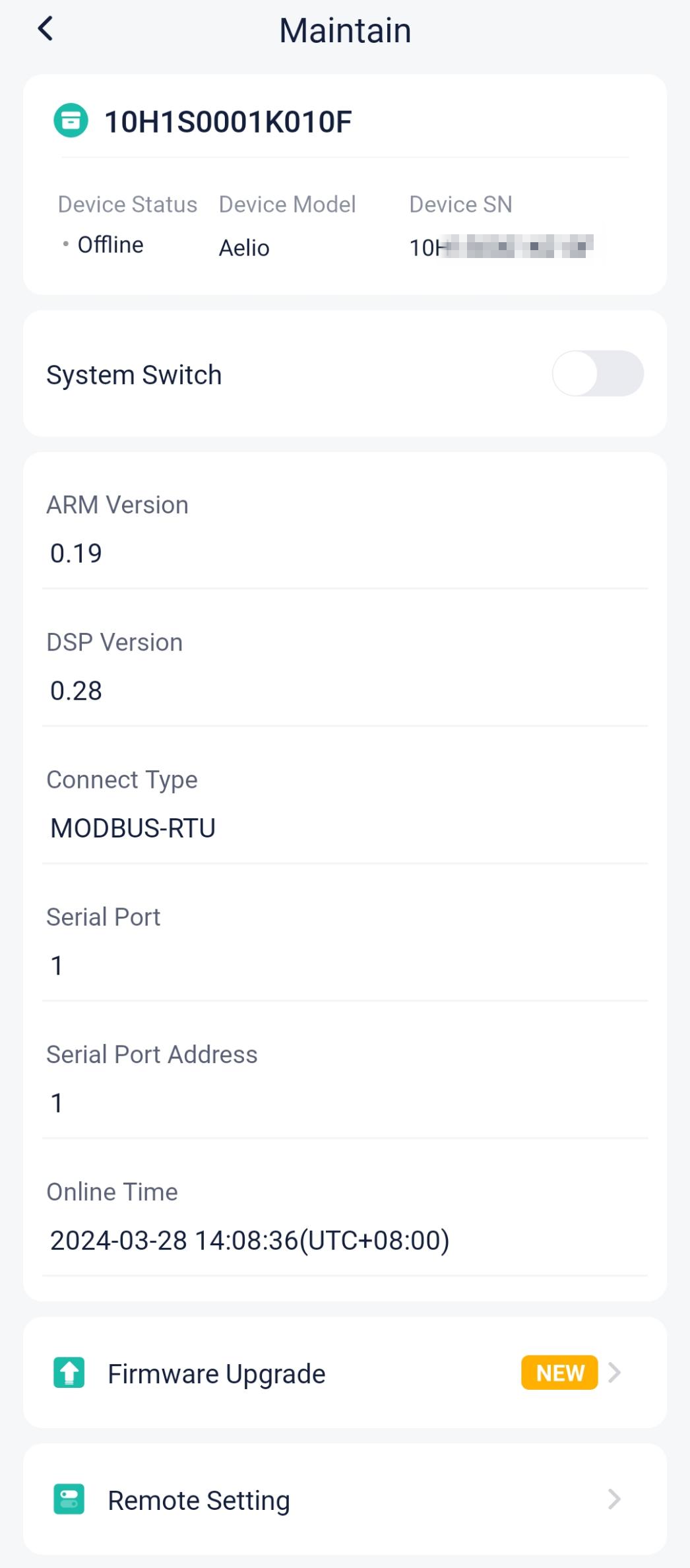Click the Remote Setting toggle-style icon
Screen dimensions: 690x1568
(x=69, y=1499)
